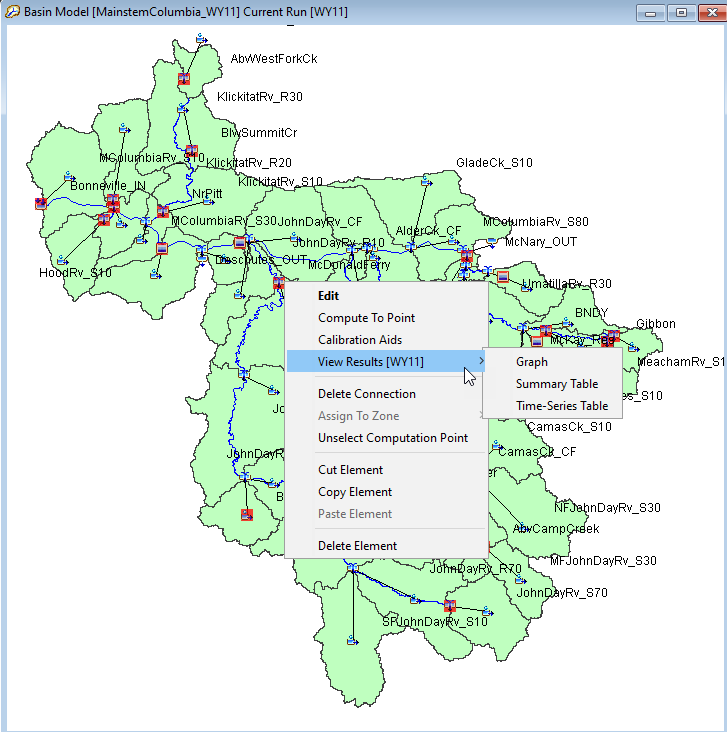Click Unselect Computation Point
This screenshot has height=732, width=727.
point(392,438)
